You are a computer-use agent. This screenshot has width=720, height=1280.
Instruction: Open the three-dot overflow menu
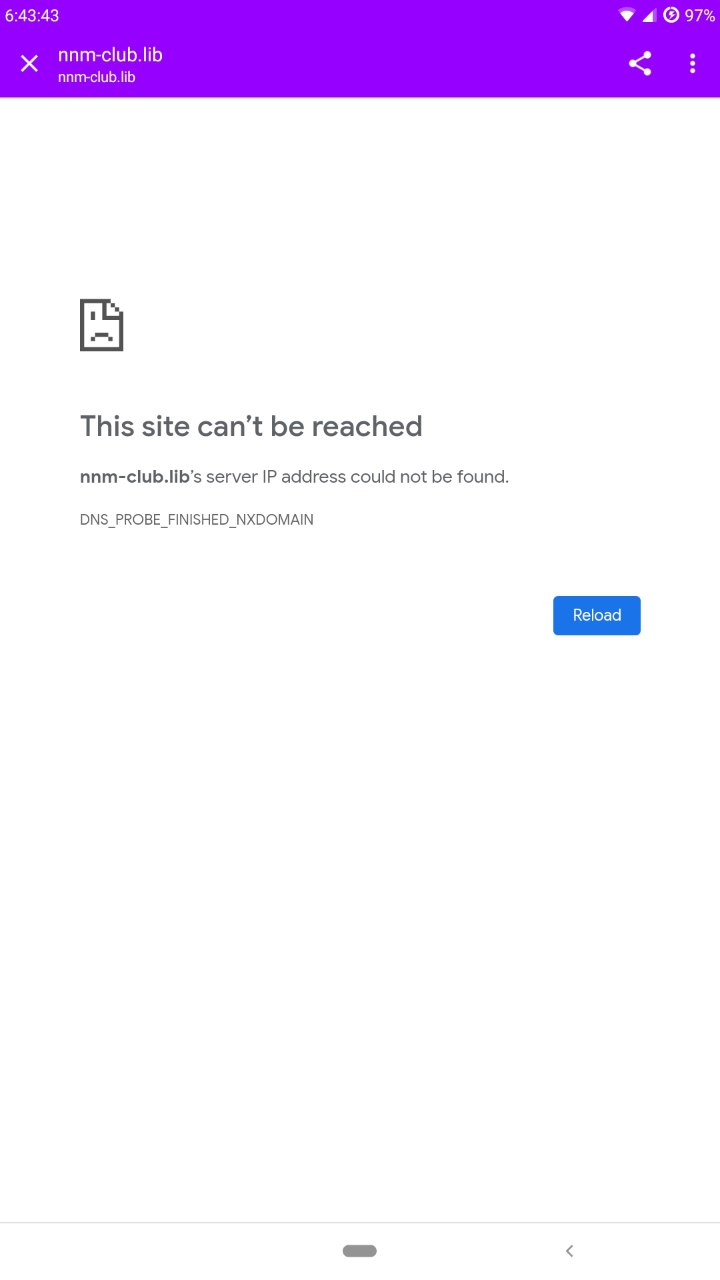tap(692, 64)
